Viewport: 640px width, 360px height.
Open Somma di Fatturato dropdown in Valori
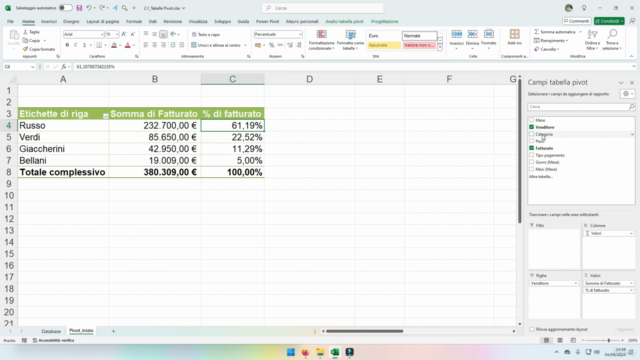[x=631, y=283]
